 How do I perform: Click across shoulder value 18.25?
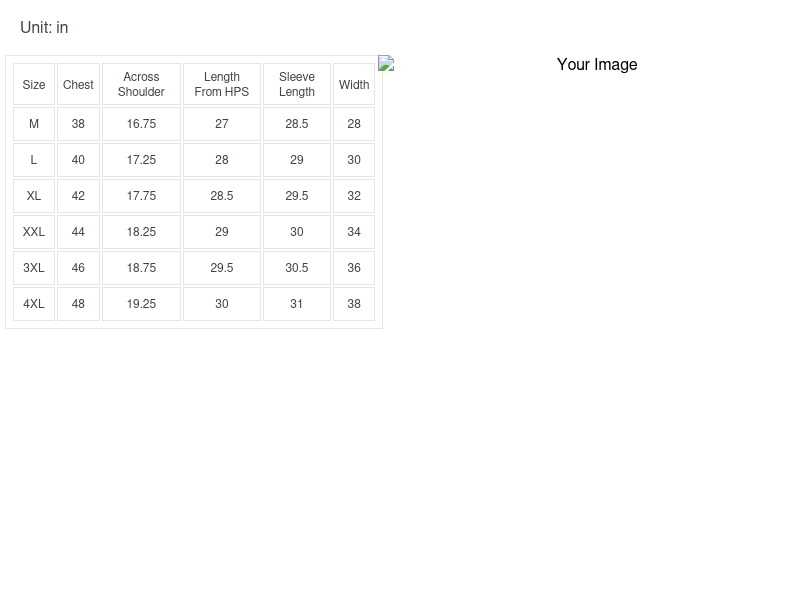pyautogui.click(x=141, y=232)
